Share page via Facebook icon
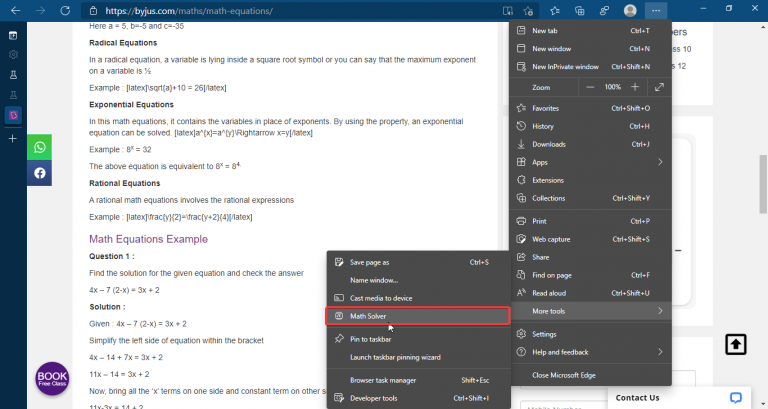This screenshot has width=768, height=409. pyautogui.click(x=40, y=173)
